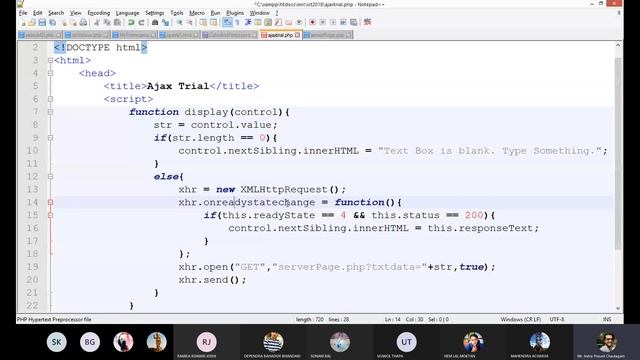Image resolution: width=640 pixels, height=360 pixels.
Task: Collapse the html fold on line 3
Action: pyautogui.click(x=50, y=60)
